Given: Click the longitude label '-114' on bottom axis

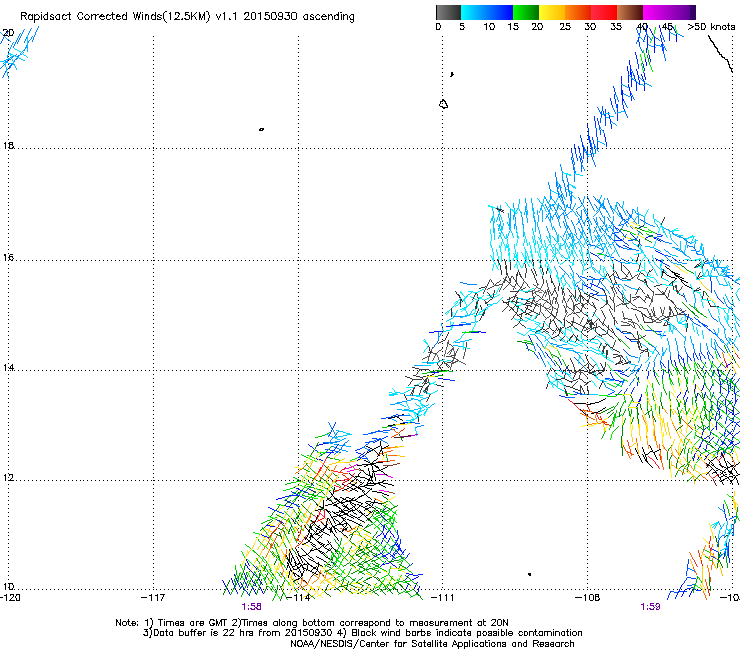Looking at the screenshot, I should 298,598.
